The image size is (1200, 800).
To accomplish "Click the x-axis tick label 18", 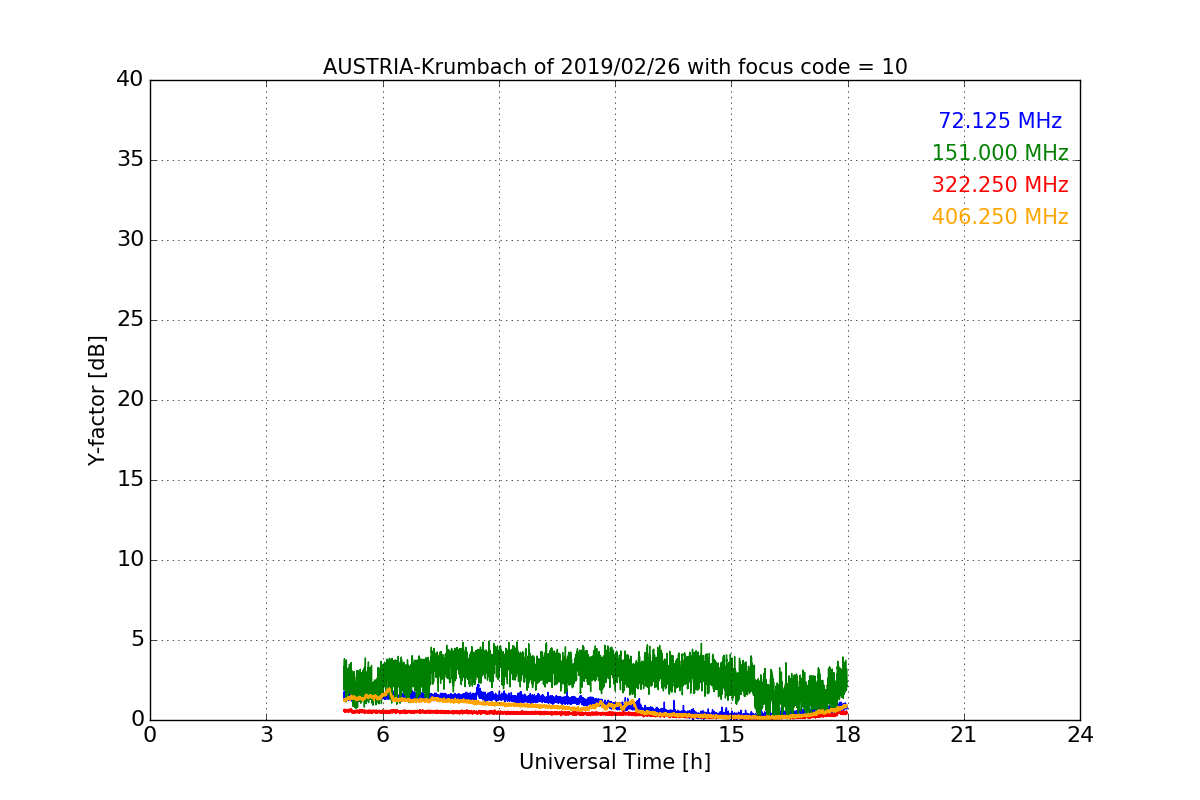I will pos(848,735).
